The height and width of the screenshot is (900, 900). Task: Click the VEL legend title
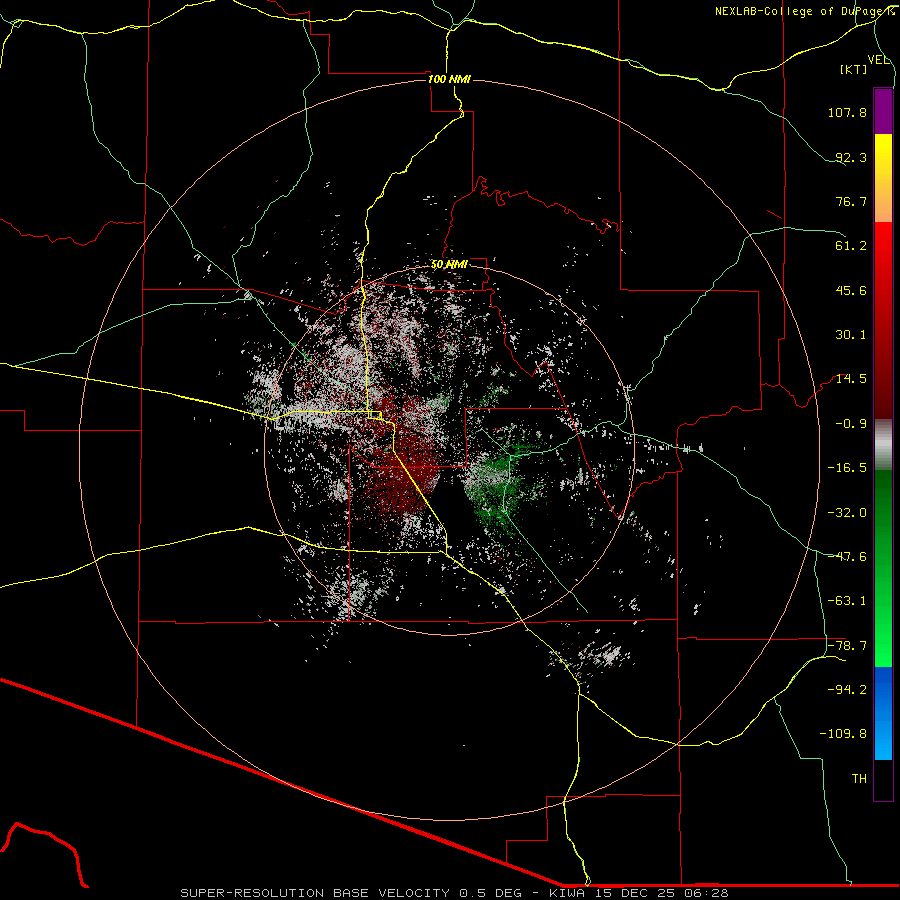point(879,60)
